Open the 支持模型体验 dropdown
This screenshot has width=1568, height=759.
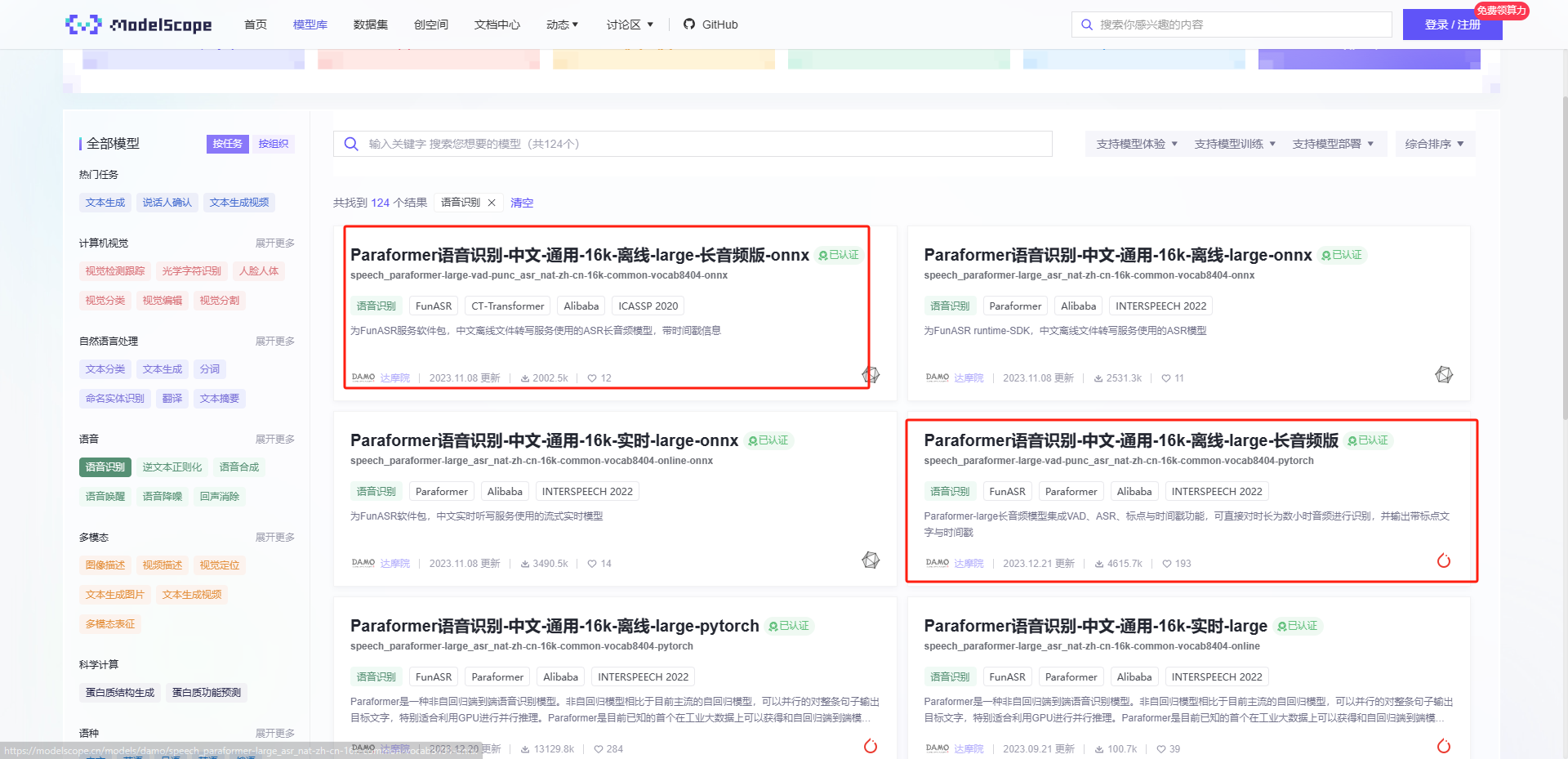click(x=1137, y=144)
